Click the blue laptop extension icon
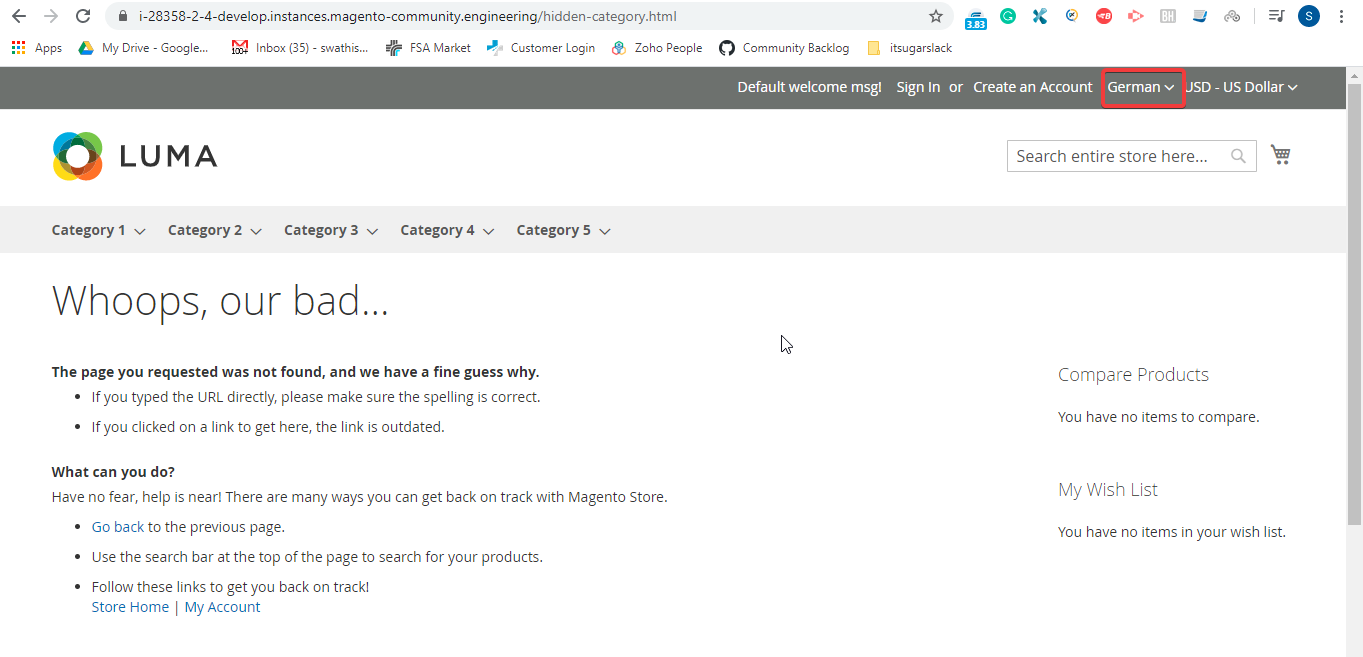 tap(1200, 16)
